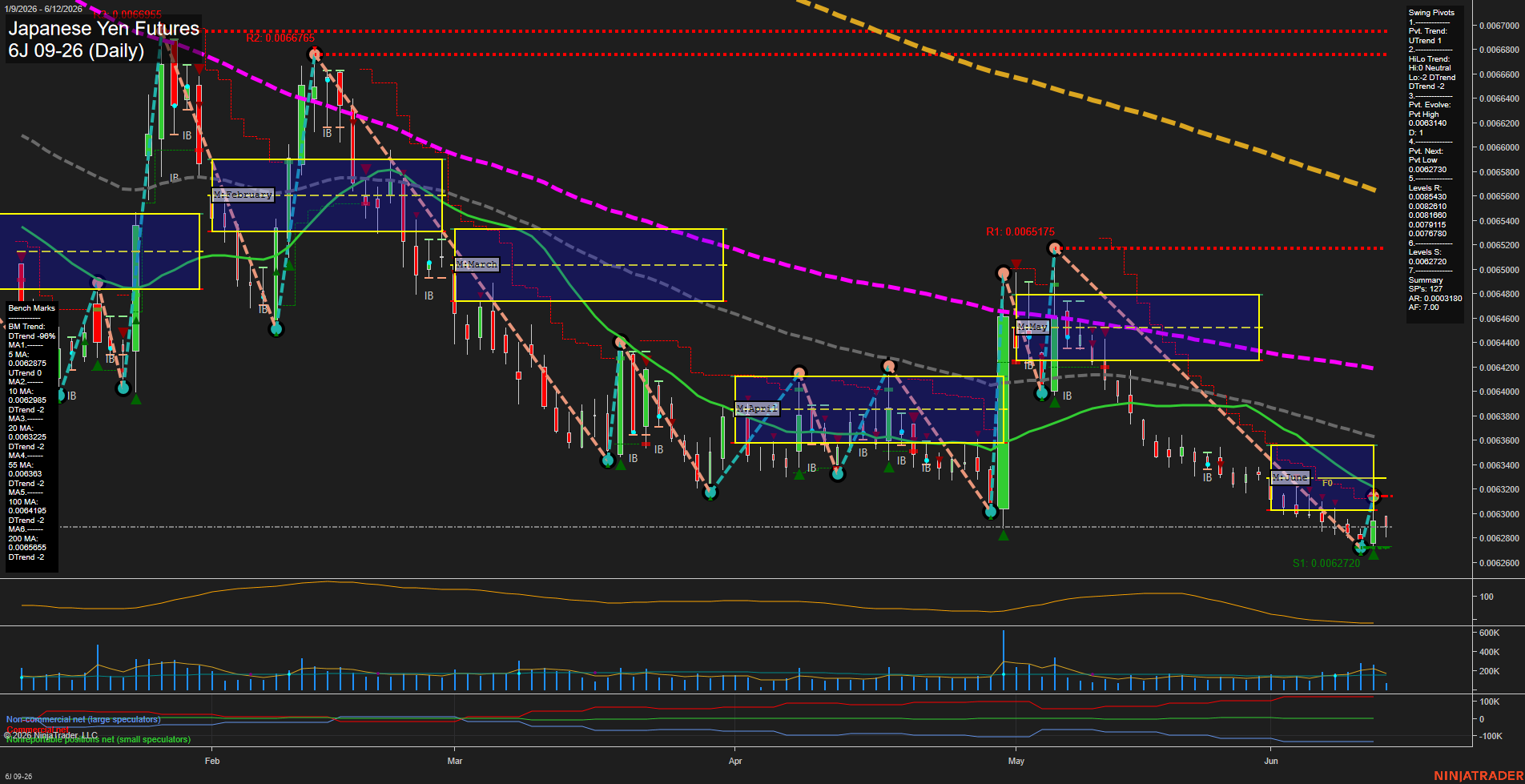Click the 'Levels S:' heading
Viewport: 1525px width, 784px height.
[x=1425, y=252]
